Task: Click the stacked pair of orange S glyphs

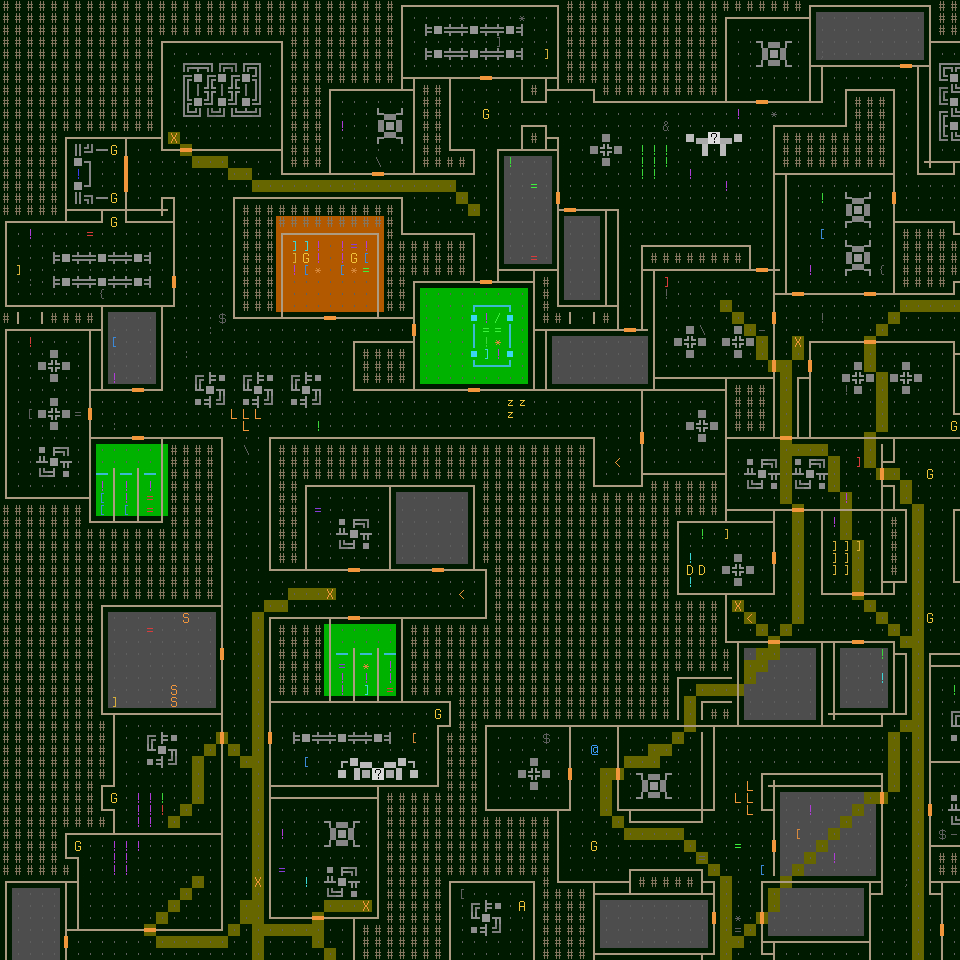Action: pos(174,696)
